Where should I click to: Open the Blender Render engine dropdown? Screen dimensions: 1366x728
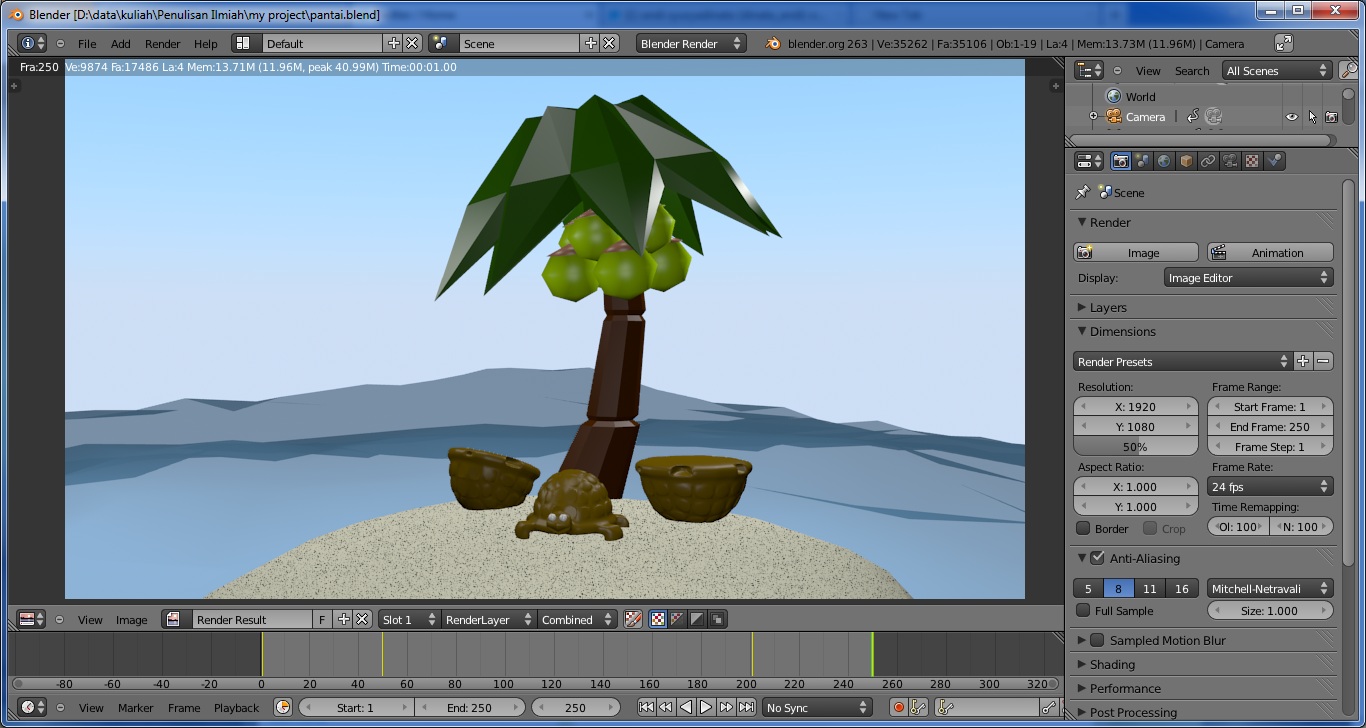691,43
